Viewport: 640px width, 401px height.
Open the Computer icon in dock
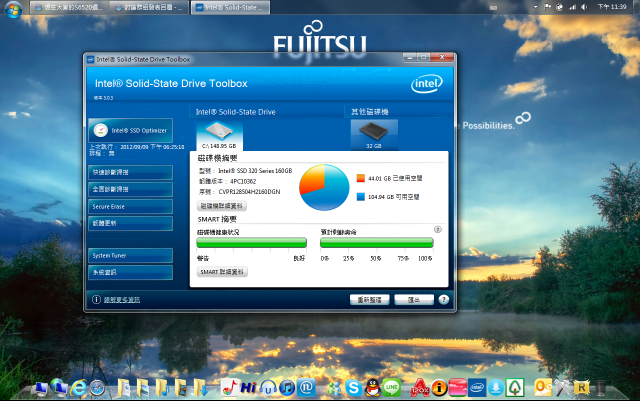coord(41,388)
